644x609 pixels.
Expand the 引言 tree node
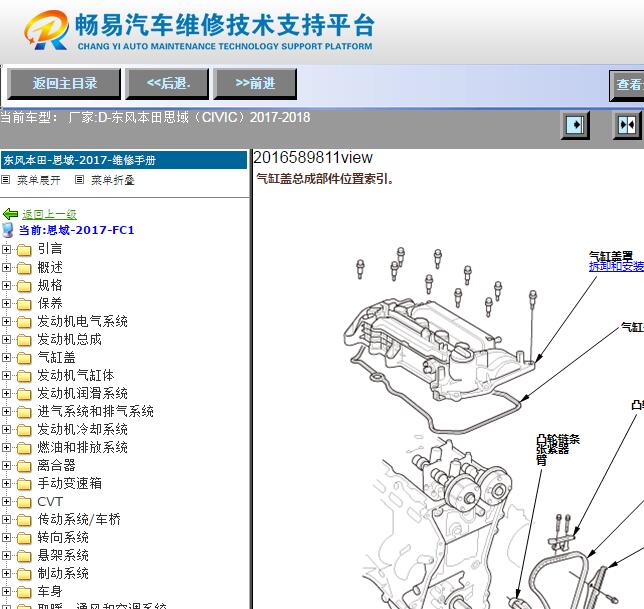(x=6, y=249)
